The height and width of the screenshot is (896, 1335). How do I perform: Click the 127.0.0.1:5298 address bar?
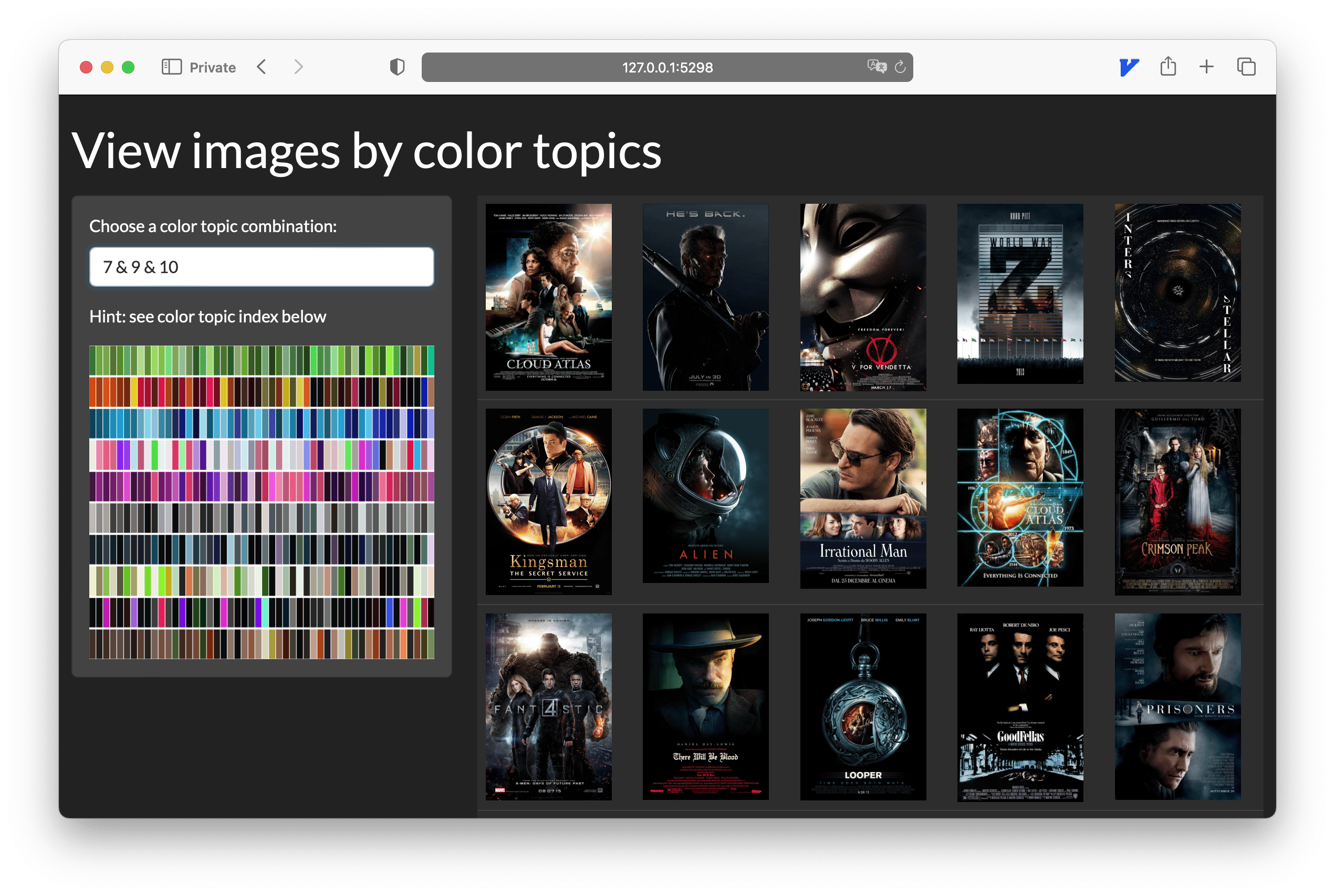coord(666,67)
